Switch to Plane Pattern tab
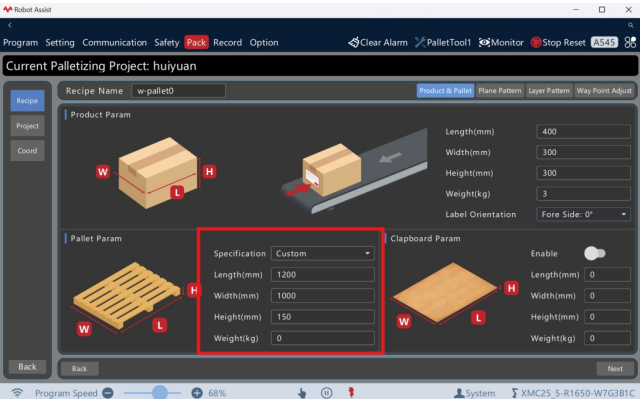 [x=500, y=91]
